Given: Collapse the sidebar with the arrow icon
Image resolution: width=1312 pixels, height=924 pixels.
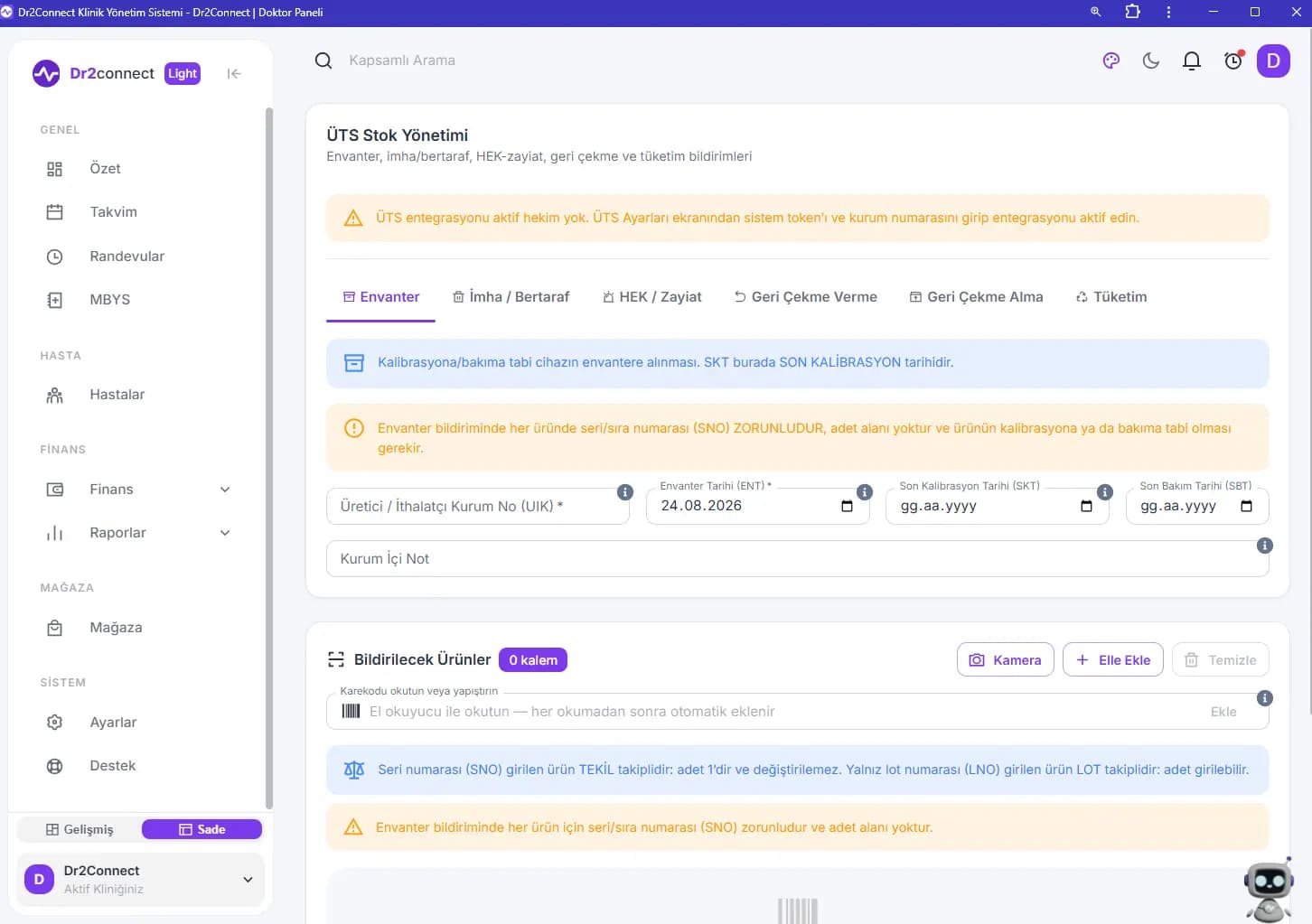Looking at the screenshot, I should point(234,74).
